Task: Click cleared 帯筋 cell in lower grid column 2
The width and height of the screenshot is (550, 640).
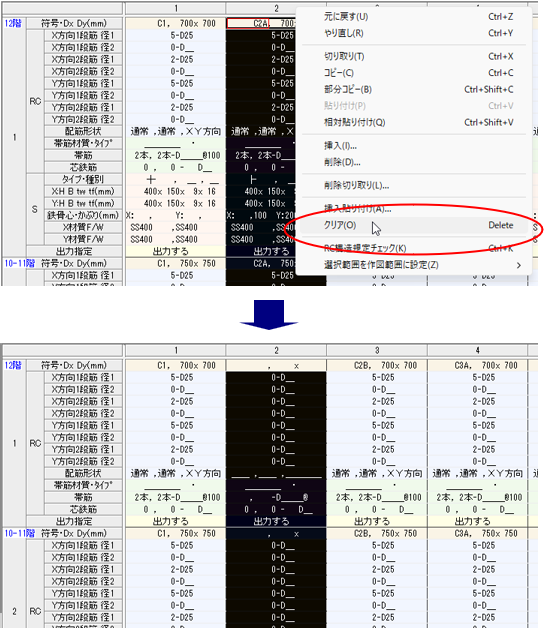Action: (276, 498)
